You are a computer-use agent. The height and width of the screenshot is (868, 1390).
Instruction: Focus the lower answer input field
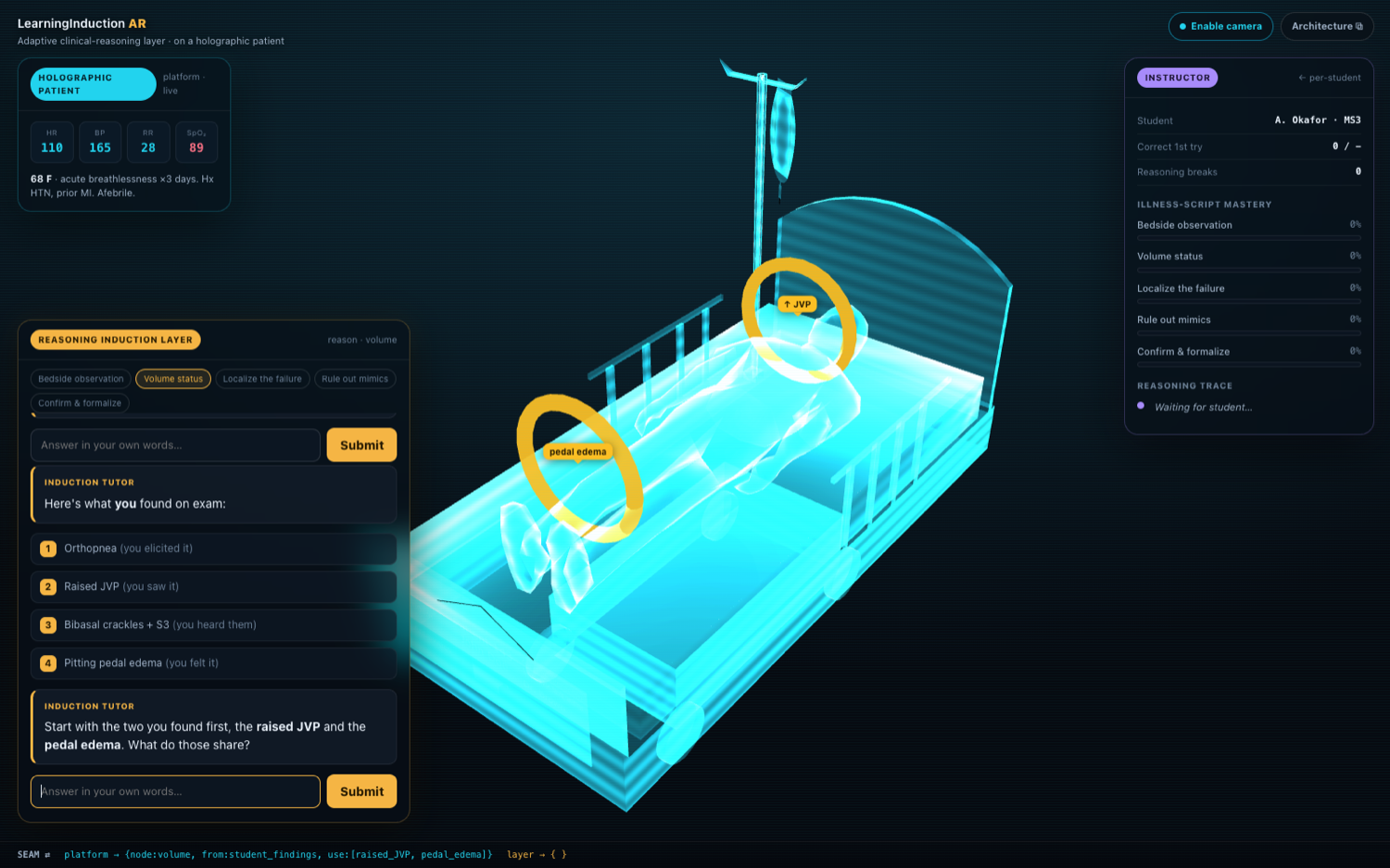175,791
